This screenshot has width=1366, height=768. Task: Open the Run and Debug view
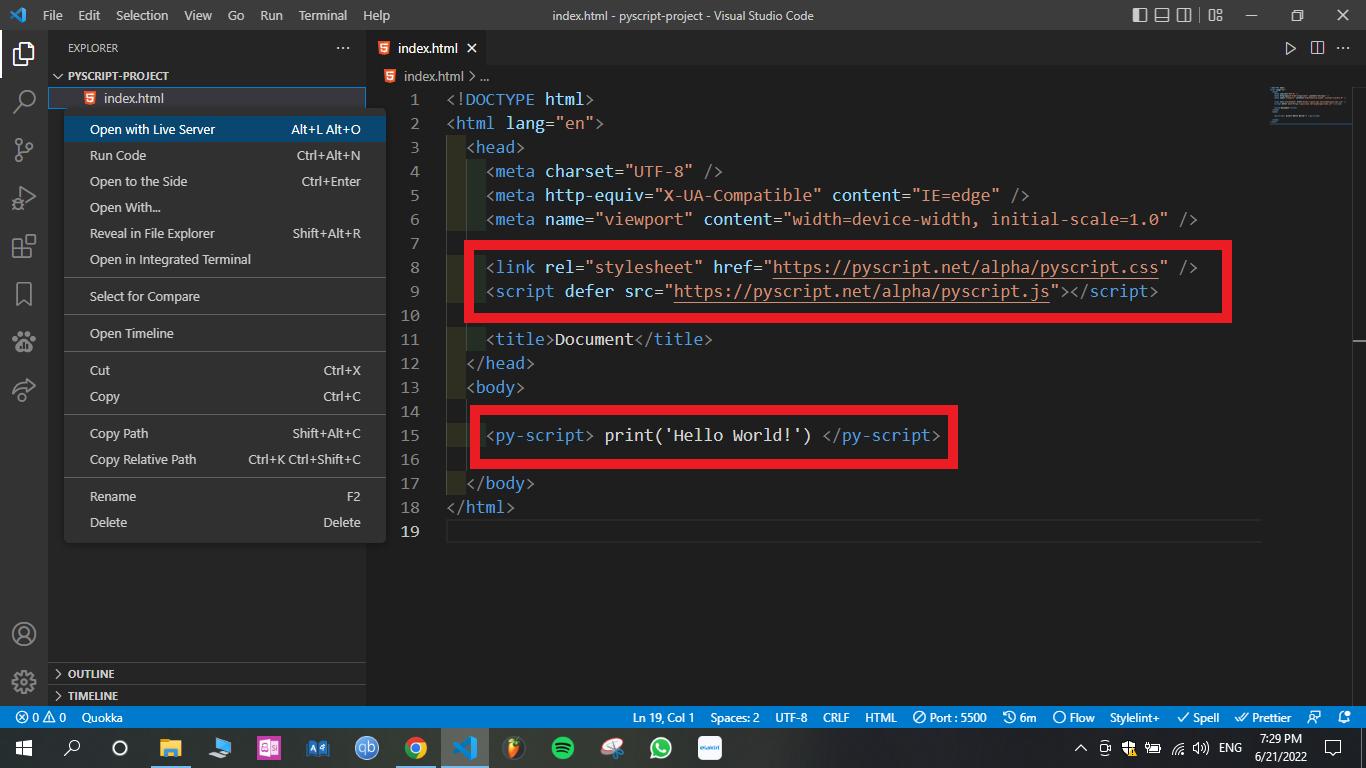point(24,198)
